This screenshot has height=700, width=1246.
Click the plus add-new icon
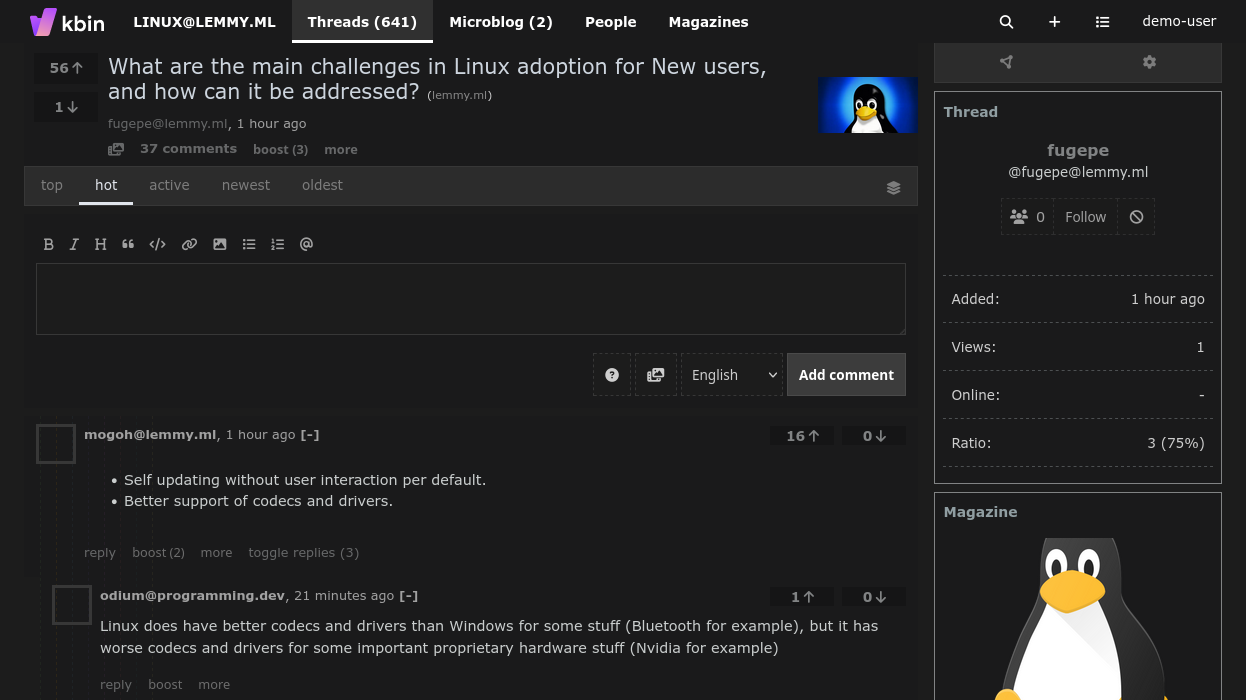[1054, 22]
